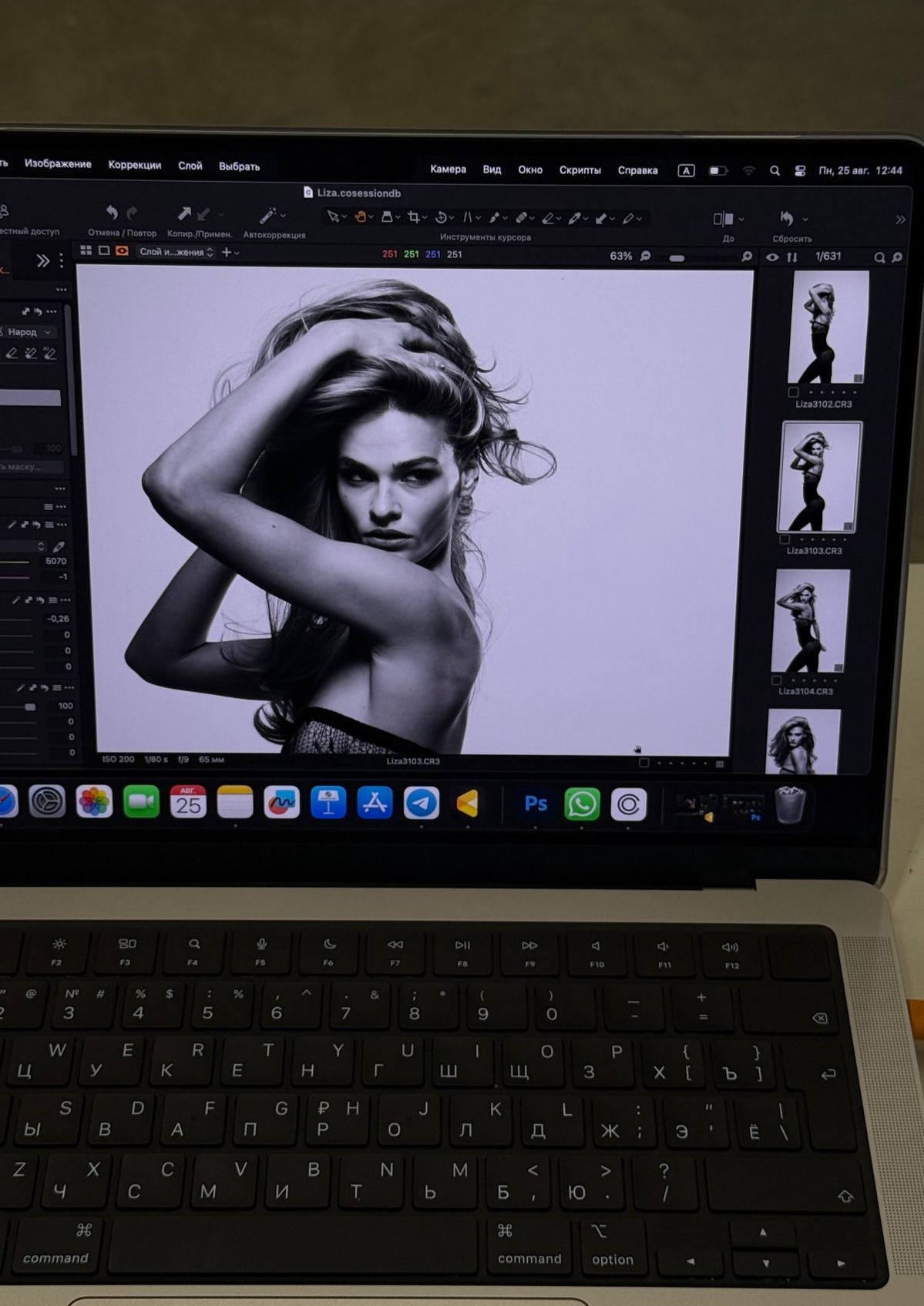Click the Reset adjustments icon
Image resolution: width=924 pixels, height=1306 pixels.
786,219
